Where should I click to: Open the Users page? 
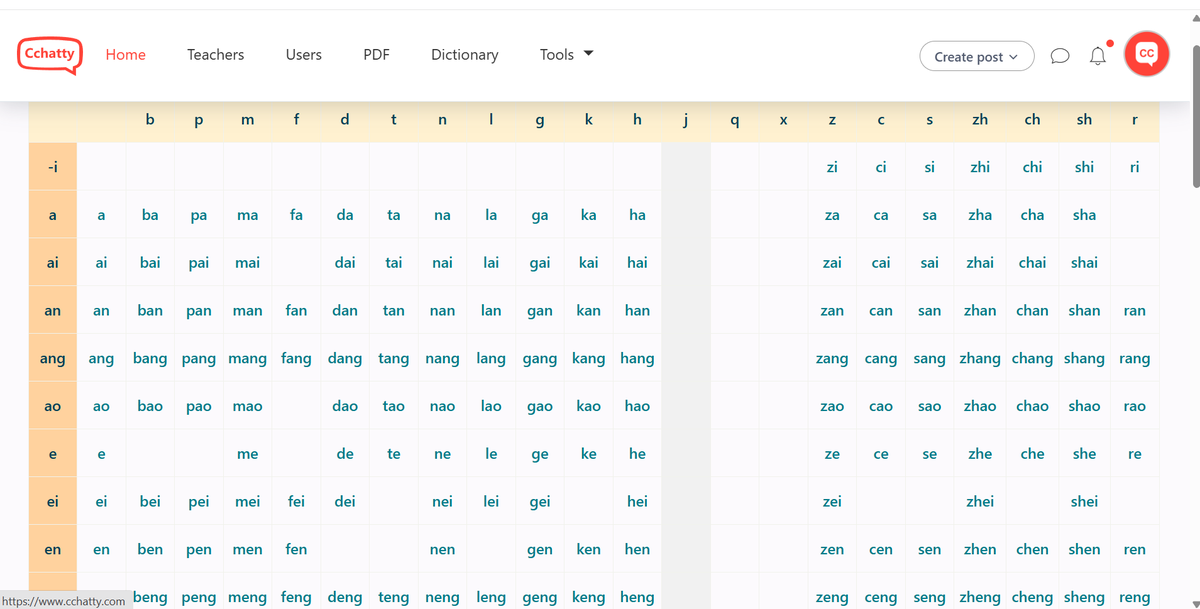coord(303,54)
